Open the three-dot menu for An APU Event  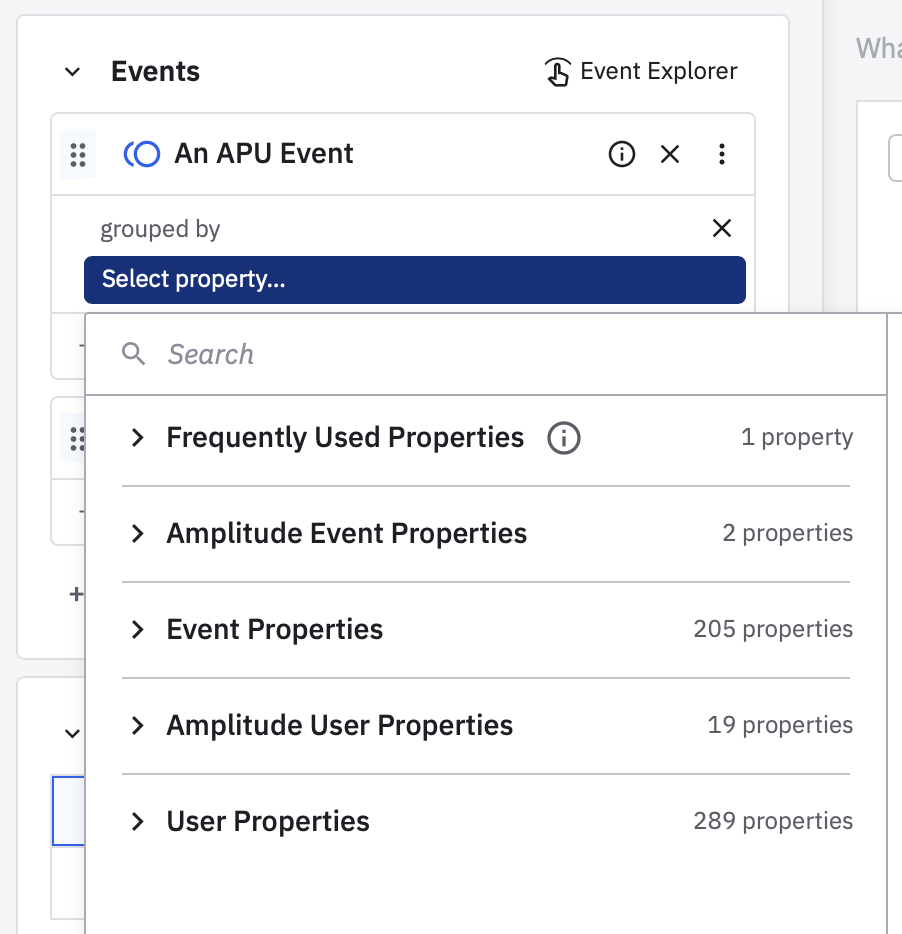point(722,154)
